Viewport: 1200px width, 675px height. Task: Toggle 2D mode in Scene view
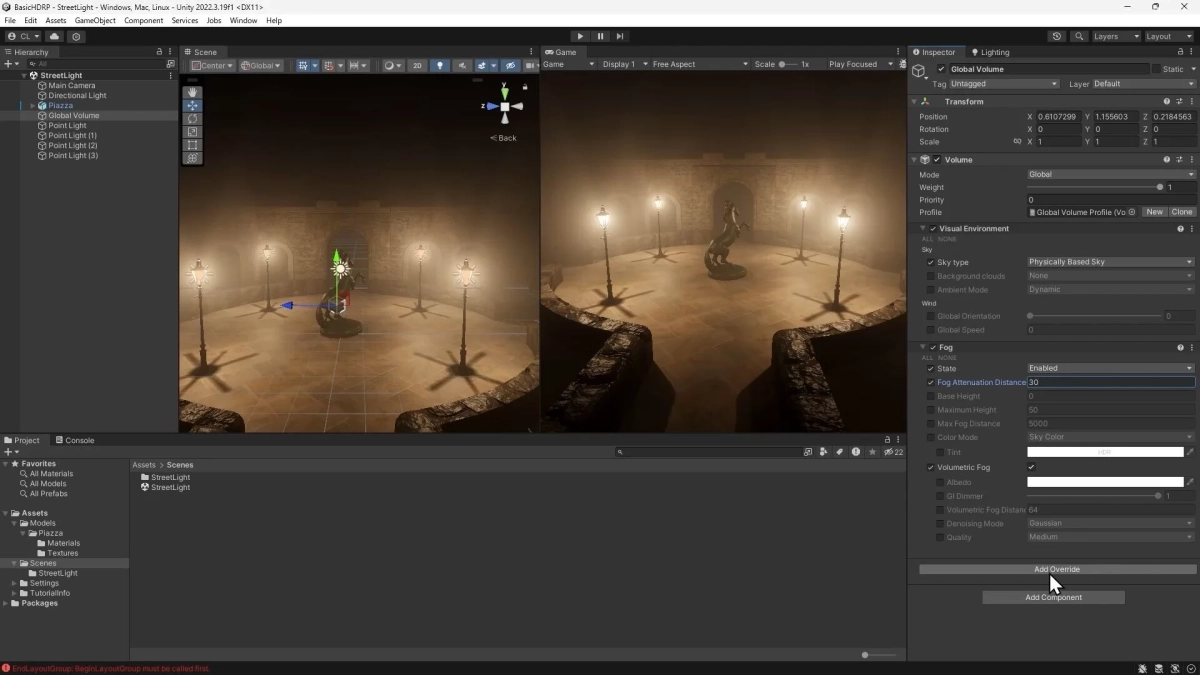417,65
